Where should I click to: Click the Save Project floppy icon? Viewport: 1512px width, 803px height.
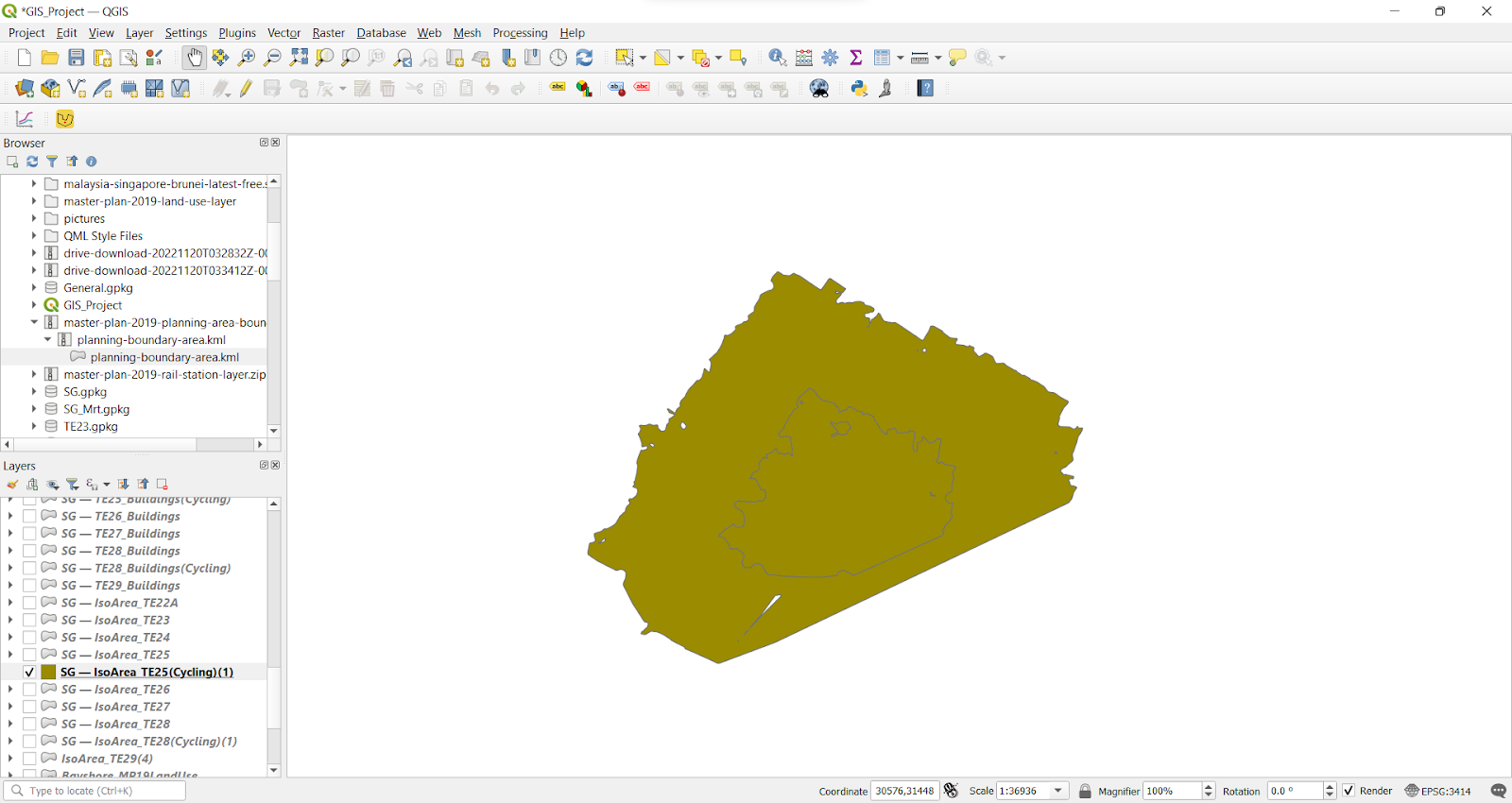click(x=77, y=58)
